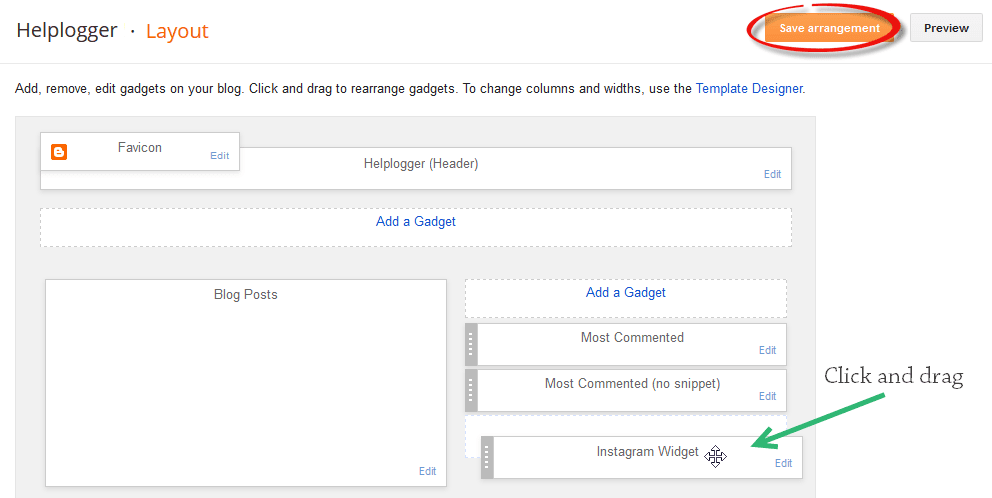This screenshot has height=498, width=992.
Task: Edit the Instagram Widget gadget
Action: [x=783, y=463]
